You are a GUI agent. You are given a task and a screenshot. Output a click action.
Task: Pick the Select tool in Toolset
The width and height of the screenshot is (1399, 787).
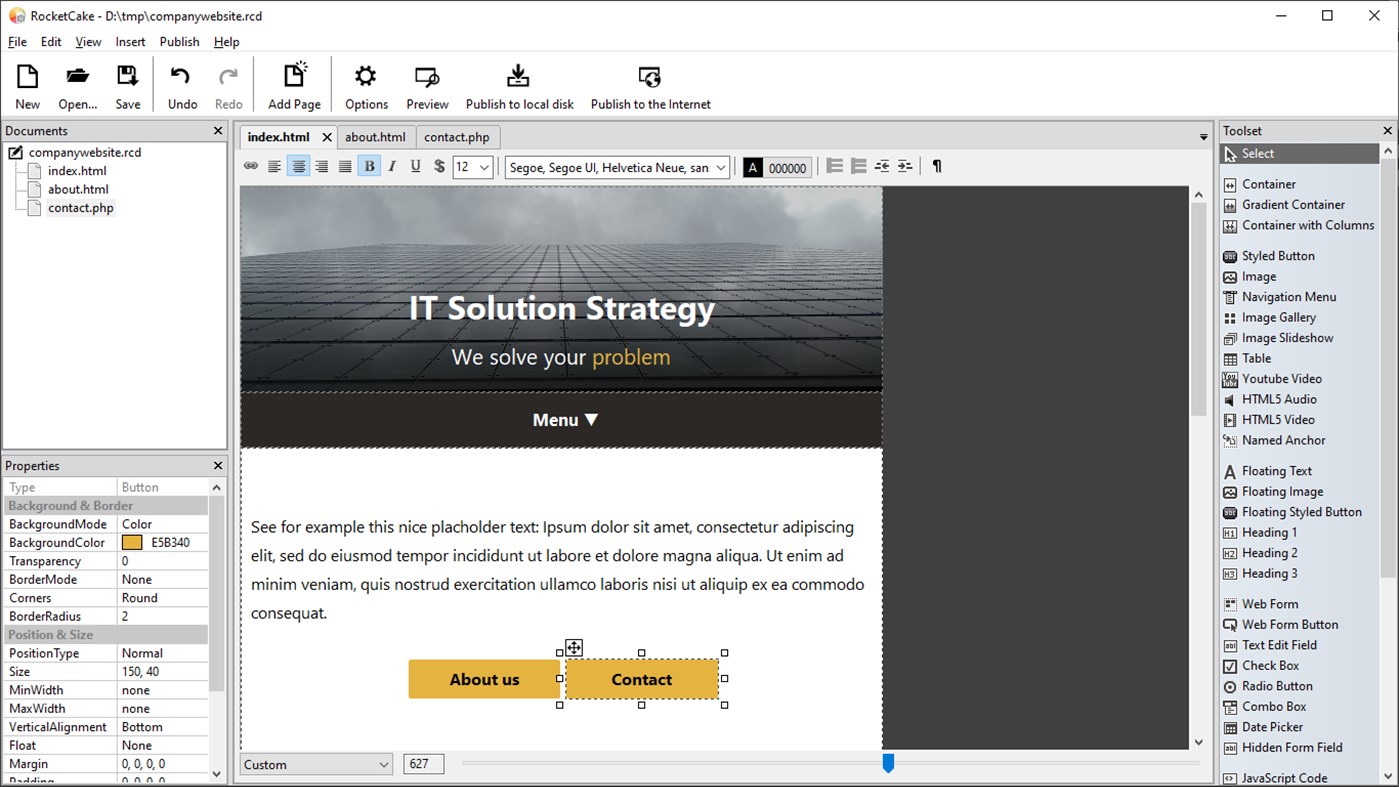click(x=1299, y=154)
